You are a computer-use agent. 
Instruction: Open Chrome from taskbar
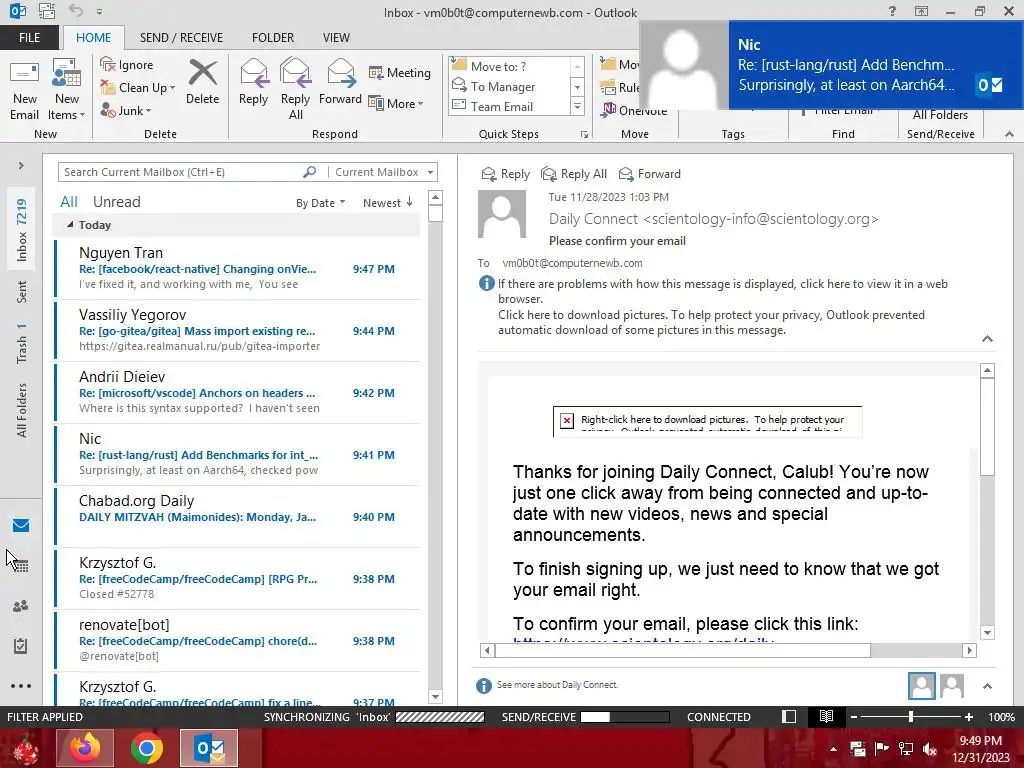click(147, 748)
